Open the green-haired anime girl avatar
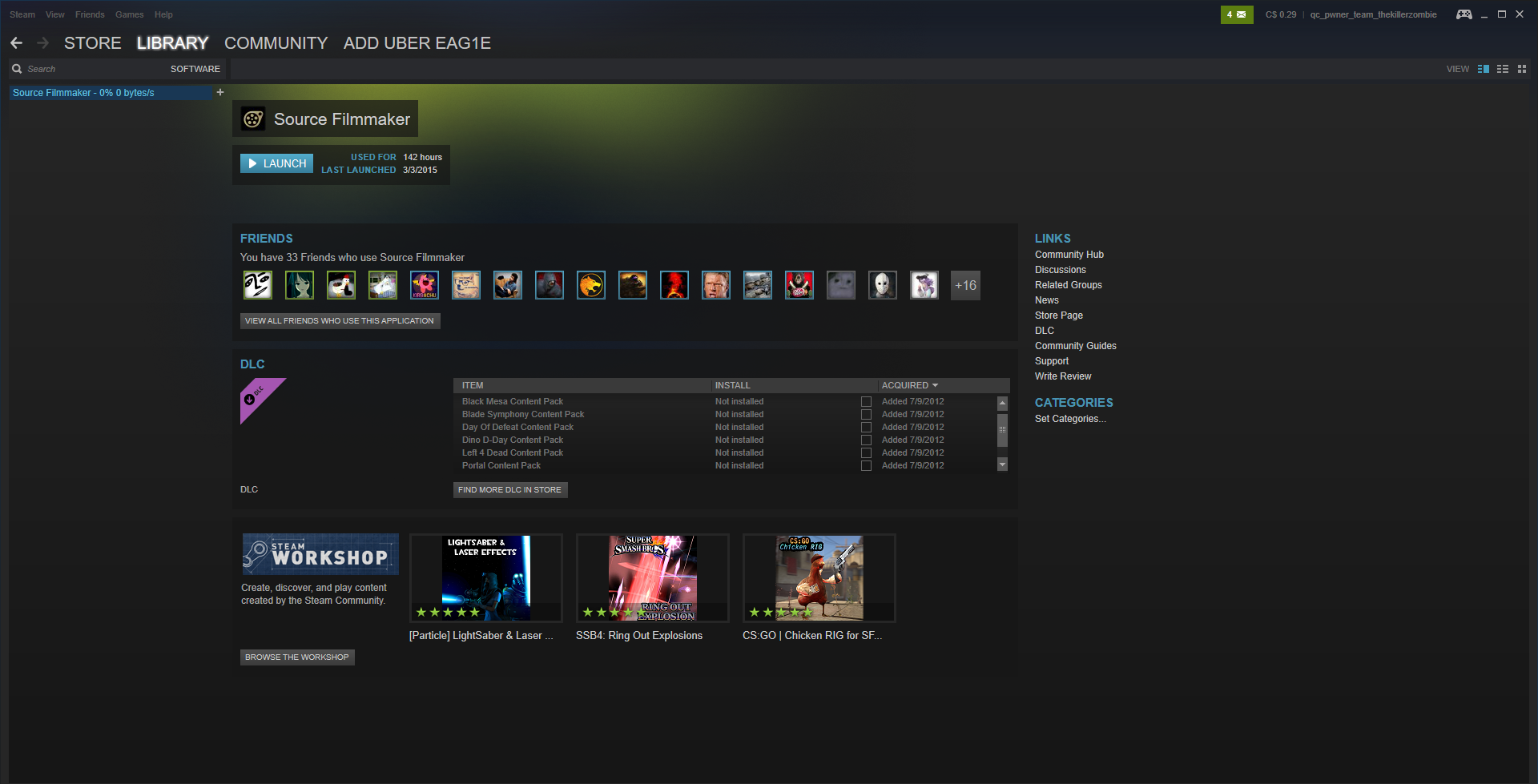The width and height of the screenshot is (1538, 784). point(300,285)
